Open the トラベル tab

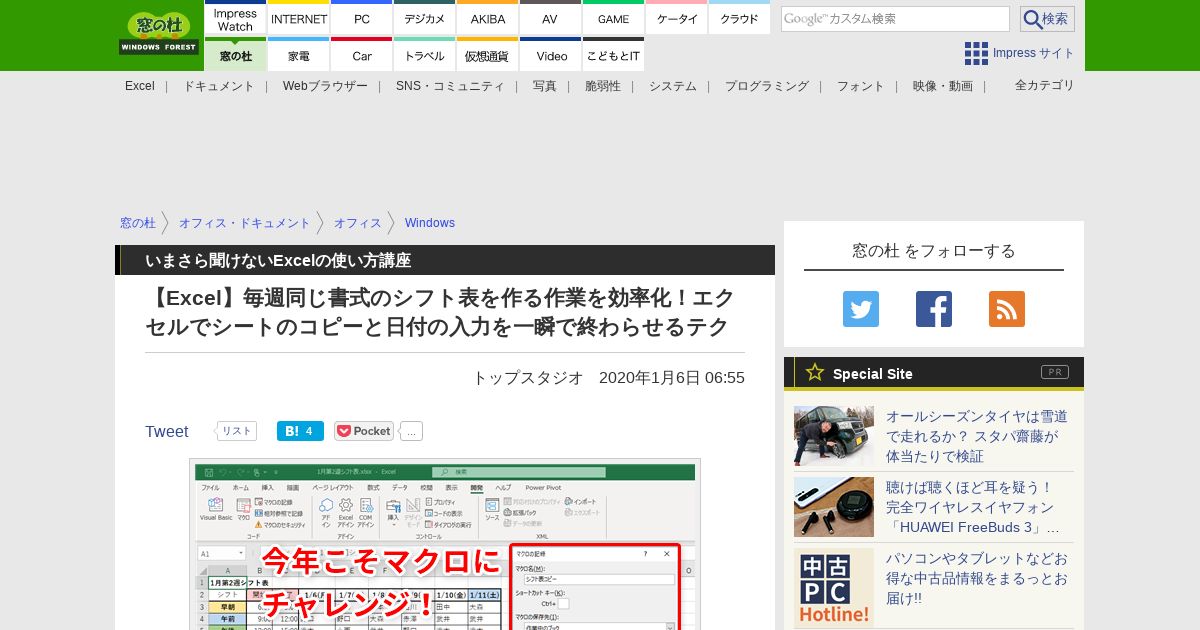(425, 55)
